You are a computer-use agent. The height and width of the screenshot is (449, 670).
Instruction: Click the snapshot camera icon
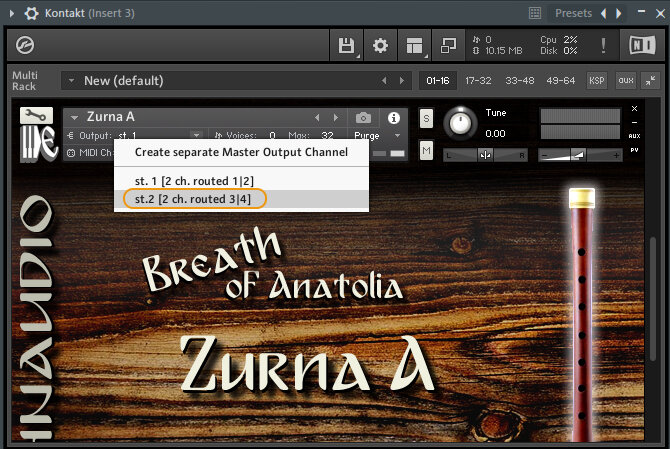363,117
